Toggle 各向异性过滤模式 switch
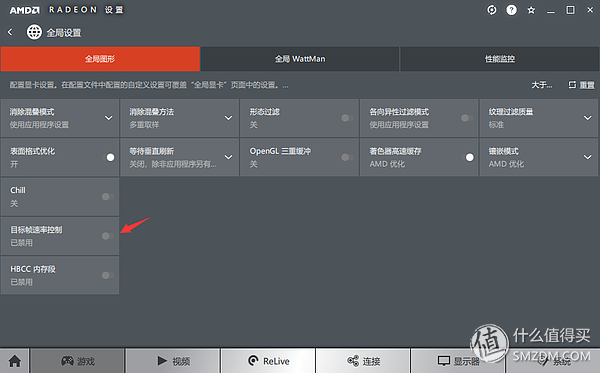 click(467, 118)
